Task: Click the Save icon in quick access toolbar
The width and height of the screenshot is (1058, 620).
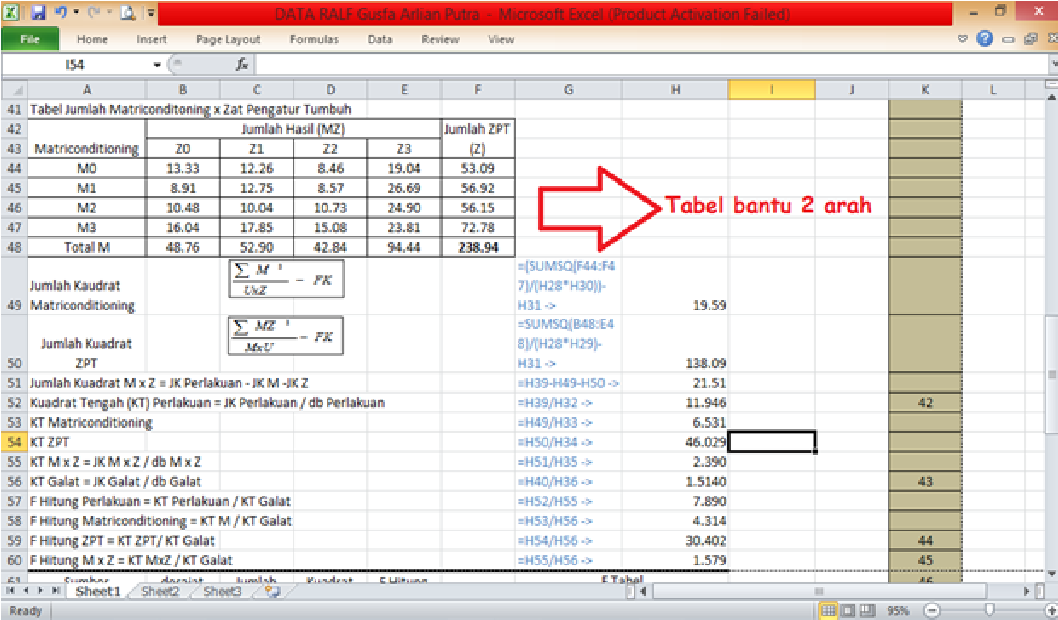Action: [38, 14]
